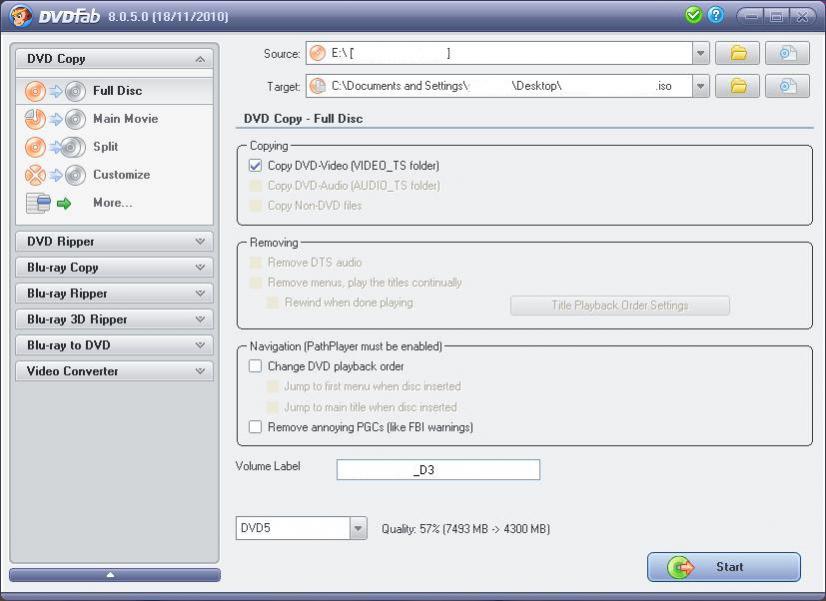
Task: Open the DVD5 output size dropdown
Action: pos(358,528)
